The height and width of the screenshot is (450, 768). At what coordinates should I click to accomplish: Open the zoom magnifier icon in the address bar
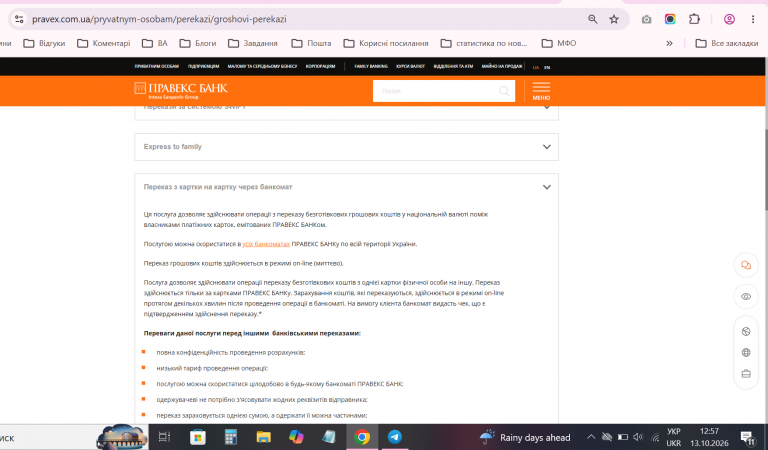(x=593, y=19)
